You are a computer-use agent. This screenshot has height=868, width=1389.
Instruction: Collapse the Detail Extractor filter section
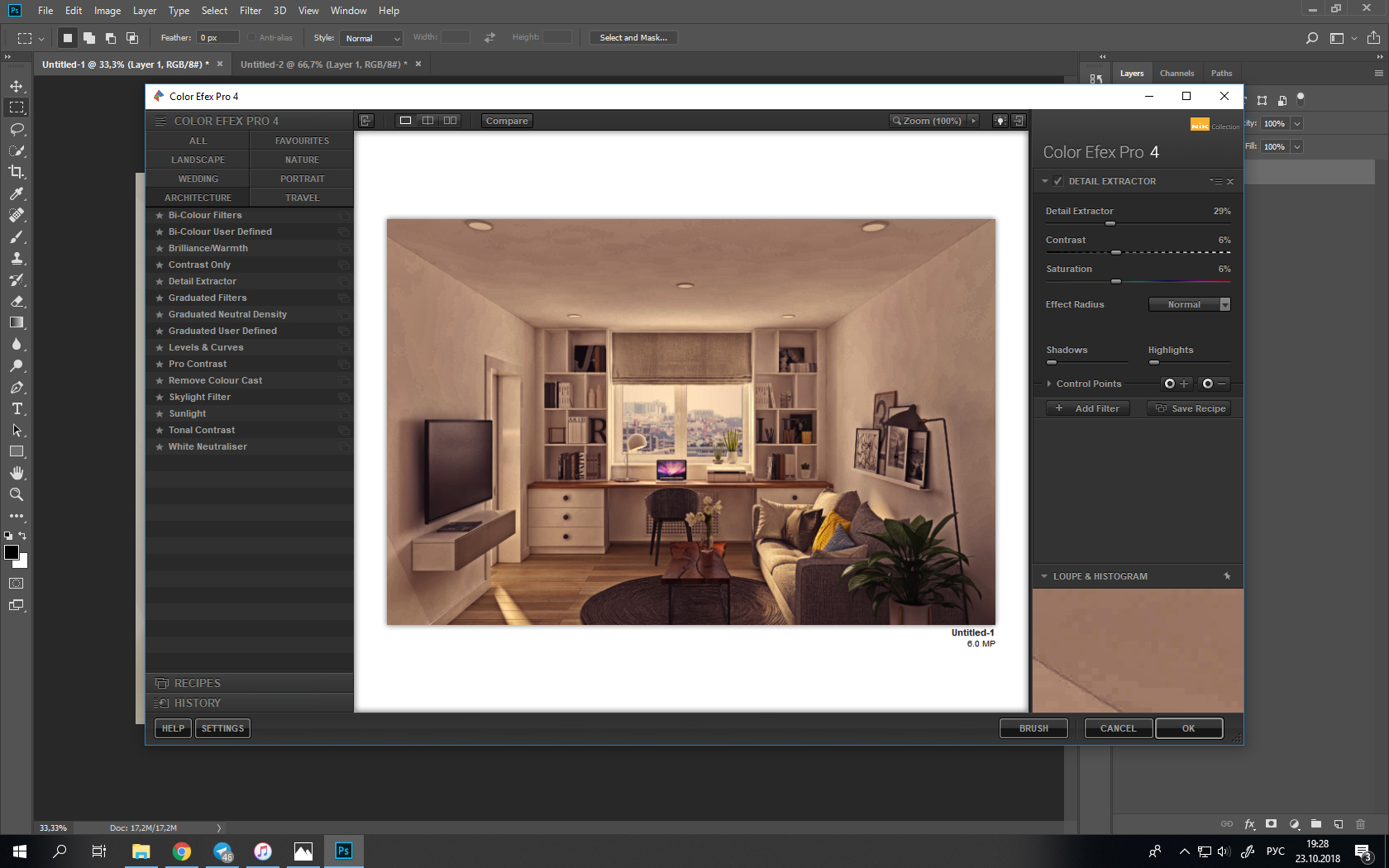pyautogui.click(x=1045, y=181)
